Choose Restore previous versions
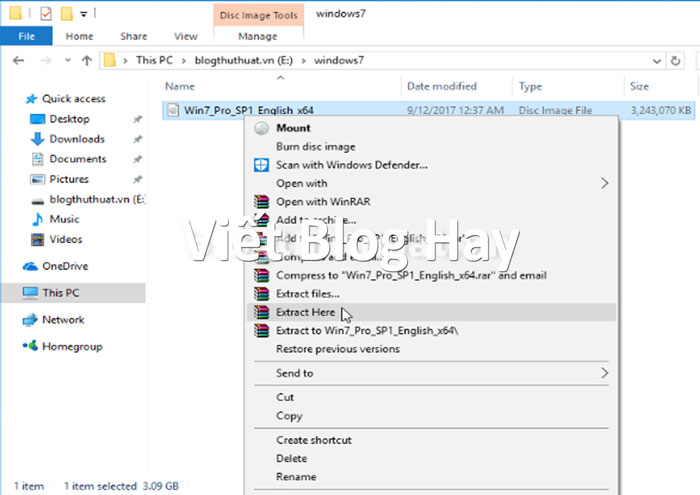This screenshot has height=495, width=700. (431, 349)
